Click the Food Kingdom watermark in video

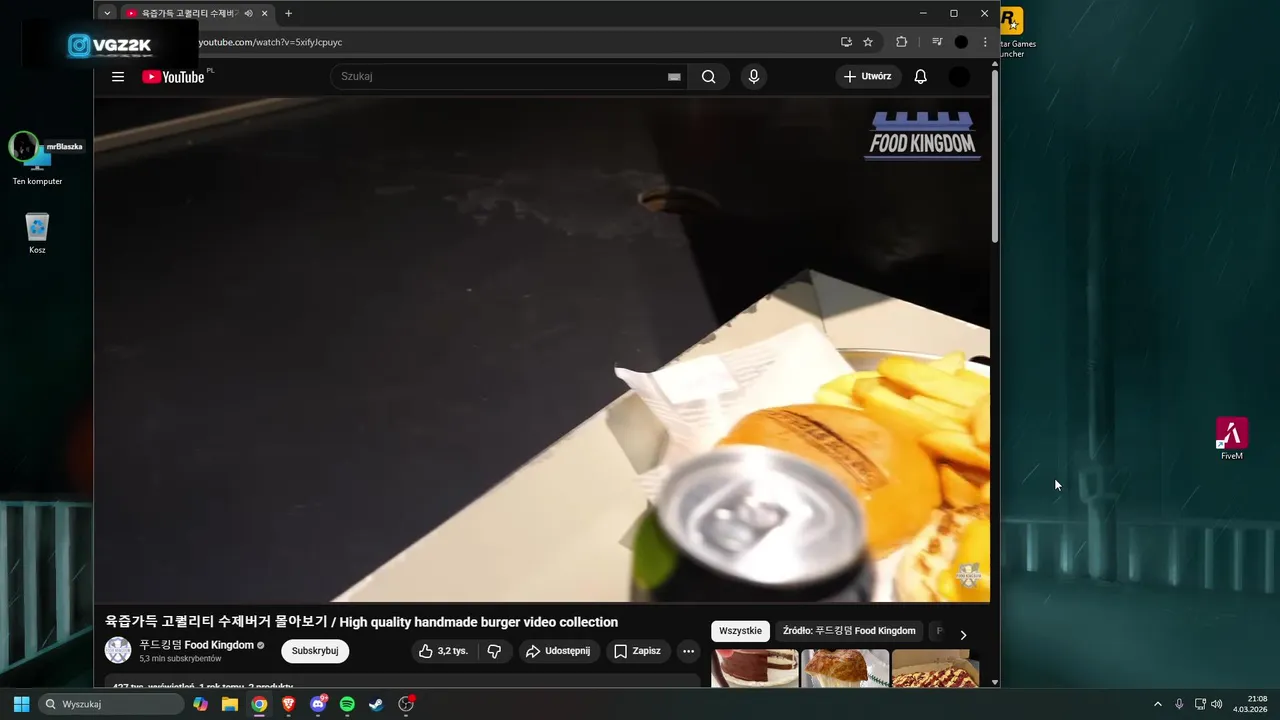(922, 135)
